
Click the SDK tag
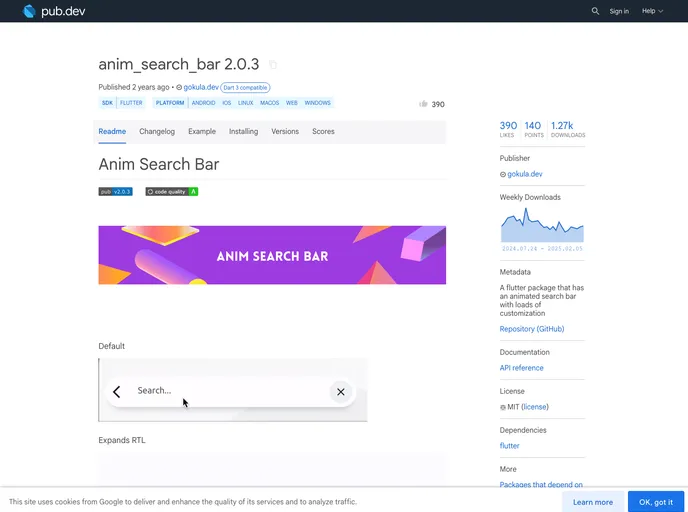click(107, 103)
